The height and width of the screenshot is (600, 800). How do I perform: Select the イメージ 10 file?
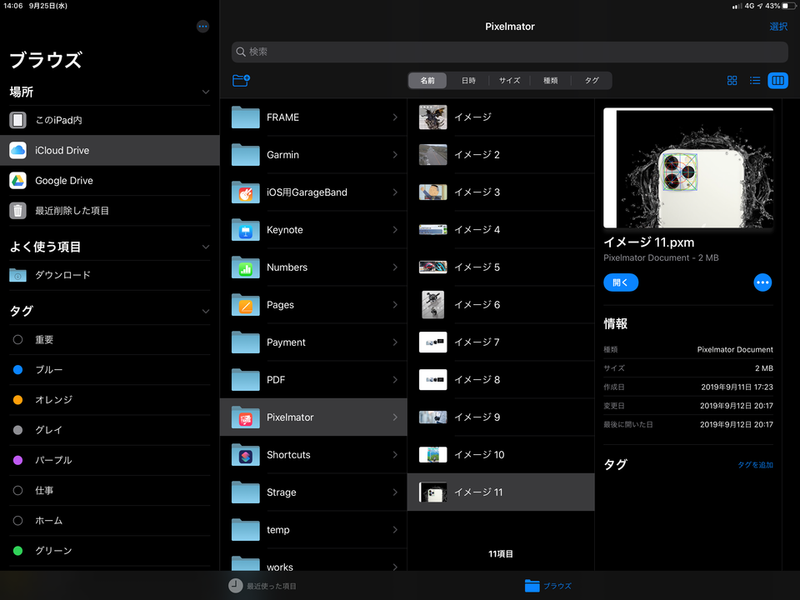[501, 455]
